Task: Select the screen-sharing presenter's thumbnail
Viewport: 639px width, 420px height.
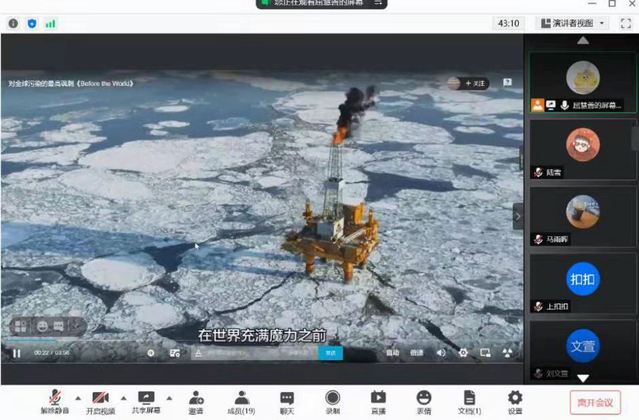Action: click(x=583, y=83)
